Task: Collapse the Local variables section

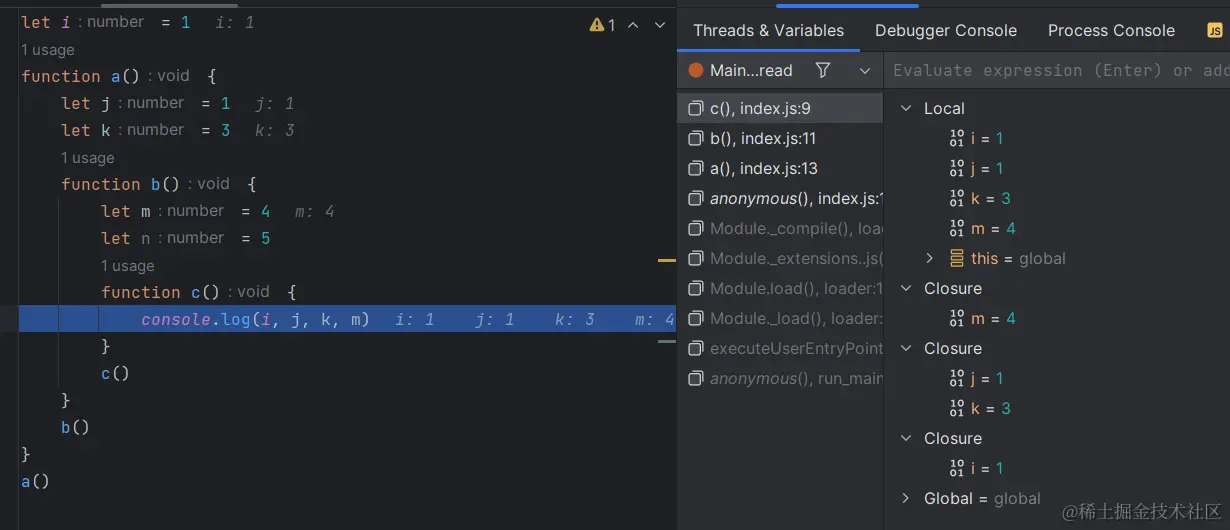Action: pos(906,108)
